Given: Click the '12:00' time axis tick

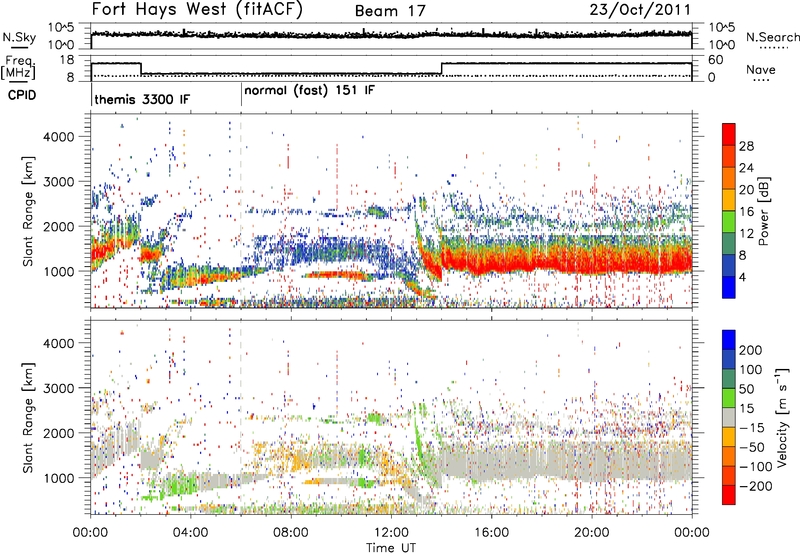Looking at the screenshot, I should tap(391, 533).
